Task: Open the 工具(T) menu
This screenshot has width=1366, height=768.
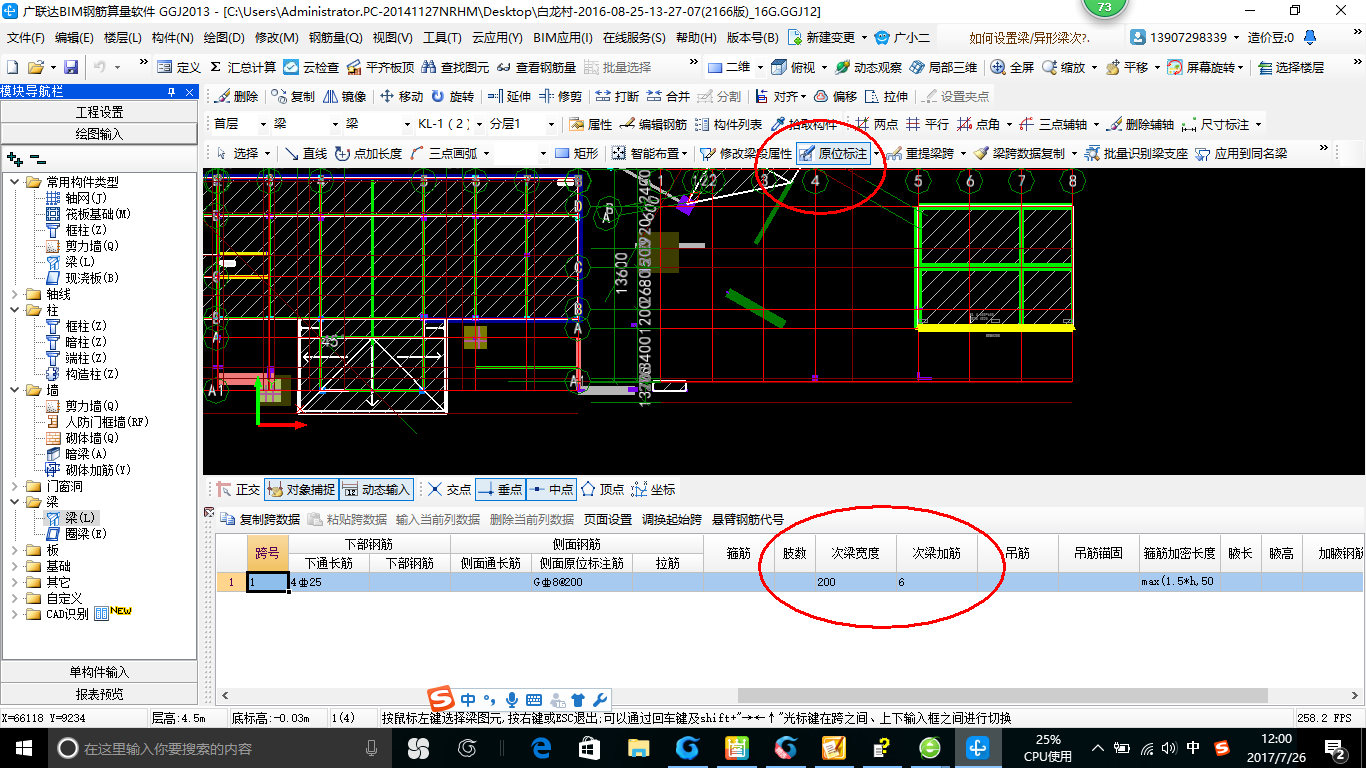Action: (442, 38)
